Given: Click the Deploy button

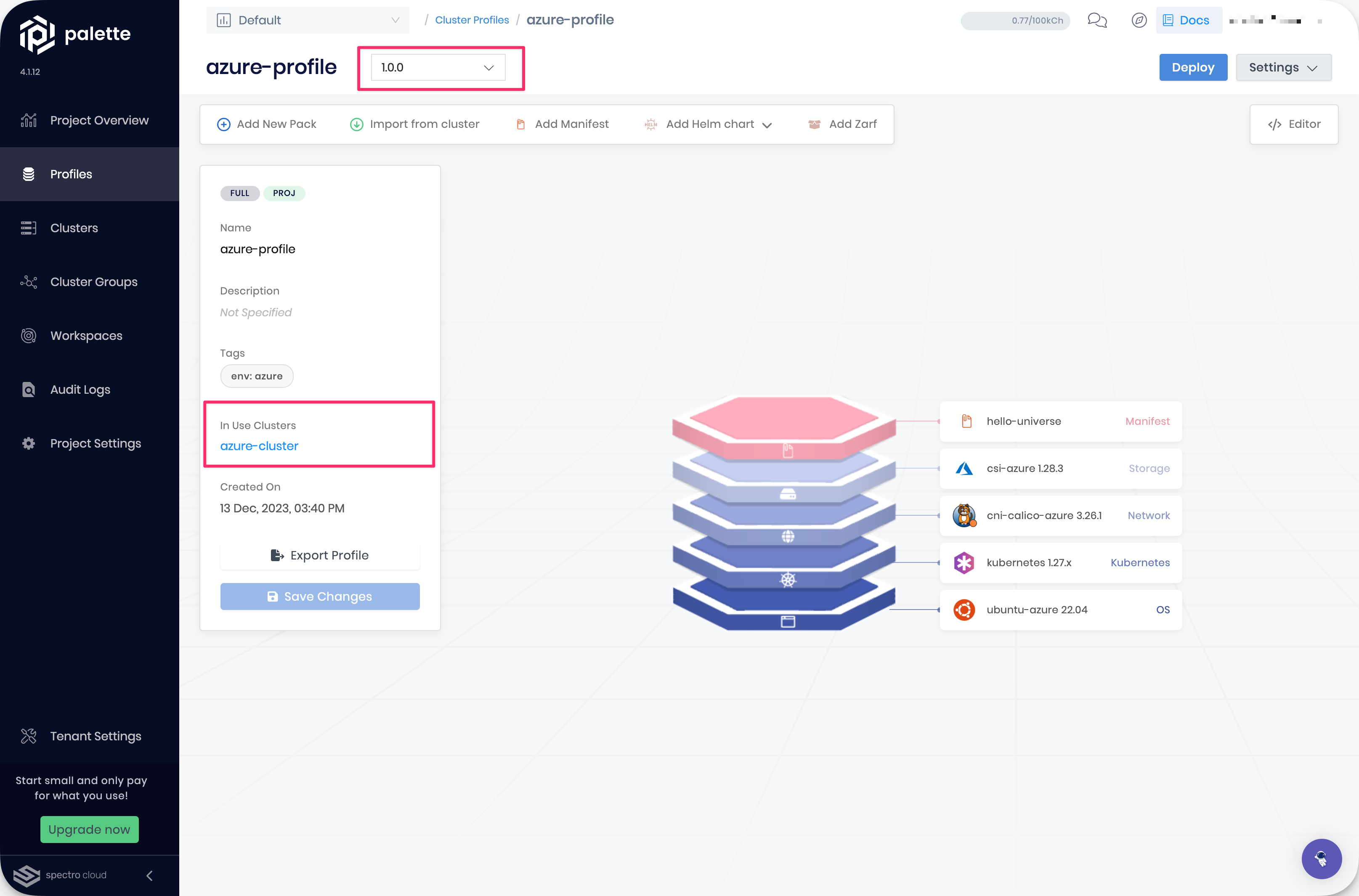Looking at the screenshot, I should tap(1193, 67).
